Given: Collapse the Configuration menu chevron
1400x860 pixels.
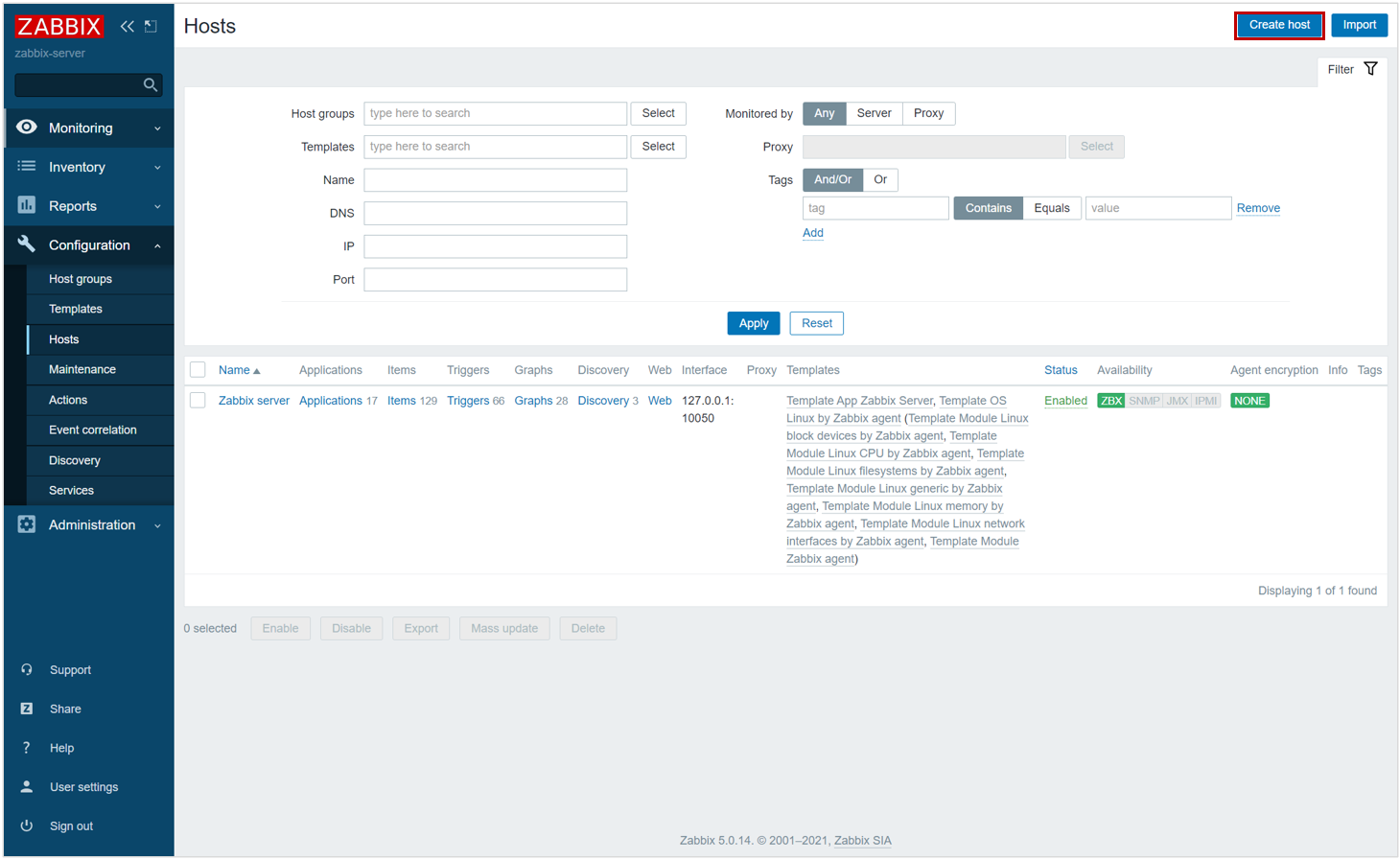Looking at the screenshot, I should pos(157,245).
